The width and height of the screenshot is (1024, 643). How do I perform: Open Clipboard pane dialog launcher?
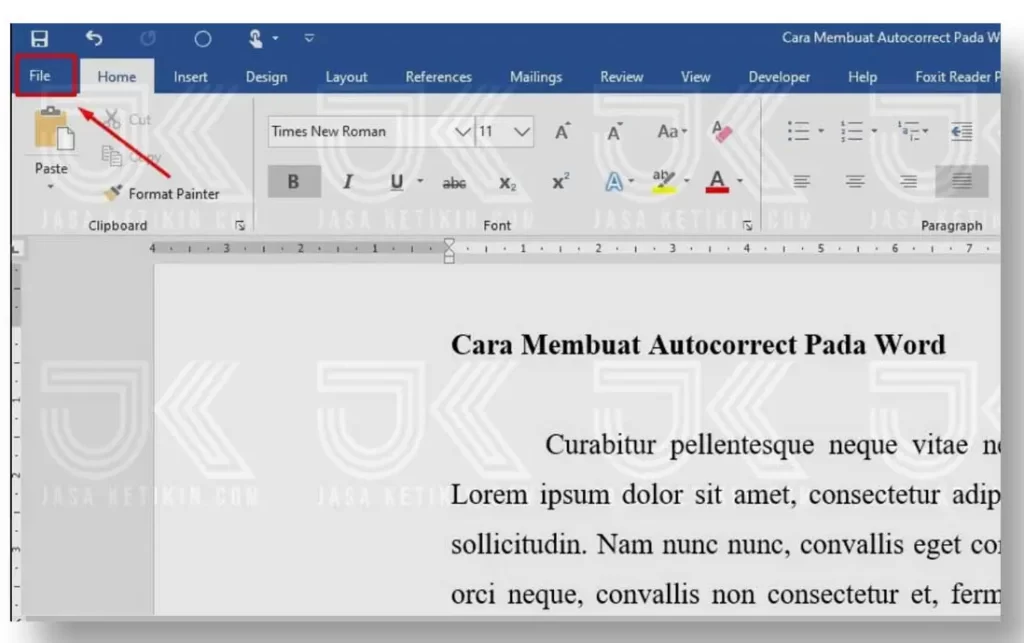coord(240,225)
